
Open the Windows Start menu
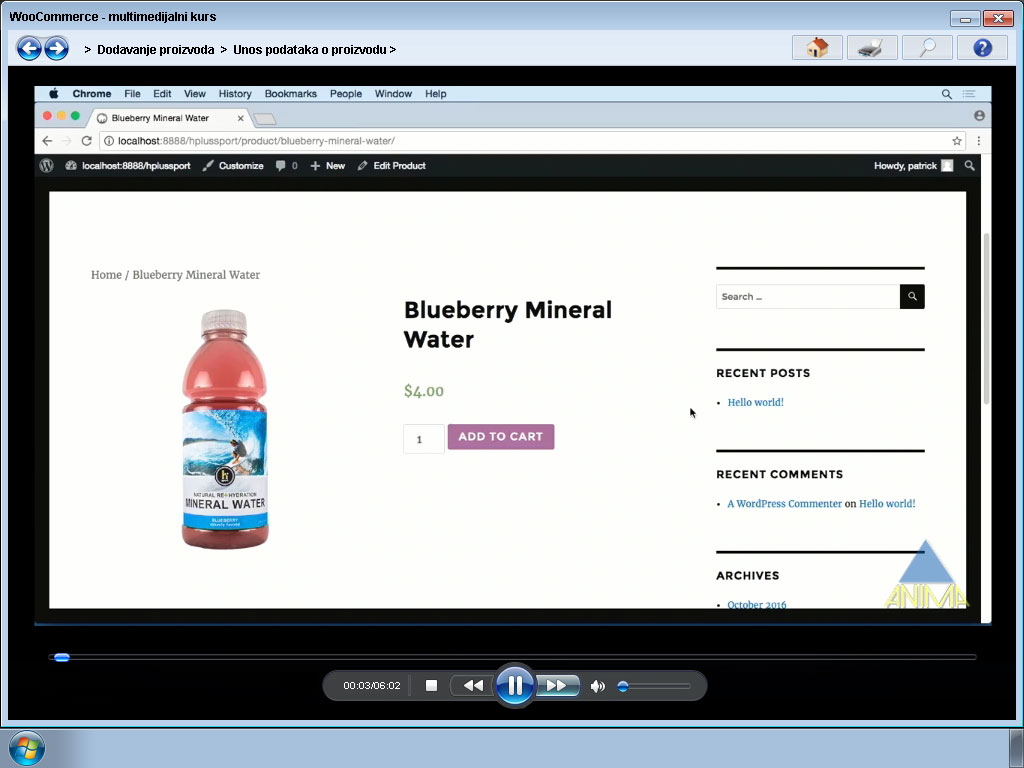tap(25, 748)
